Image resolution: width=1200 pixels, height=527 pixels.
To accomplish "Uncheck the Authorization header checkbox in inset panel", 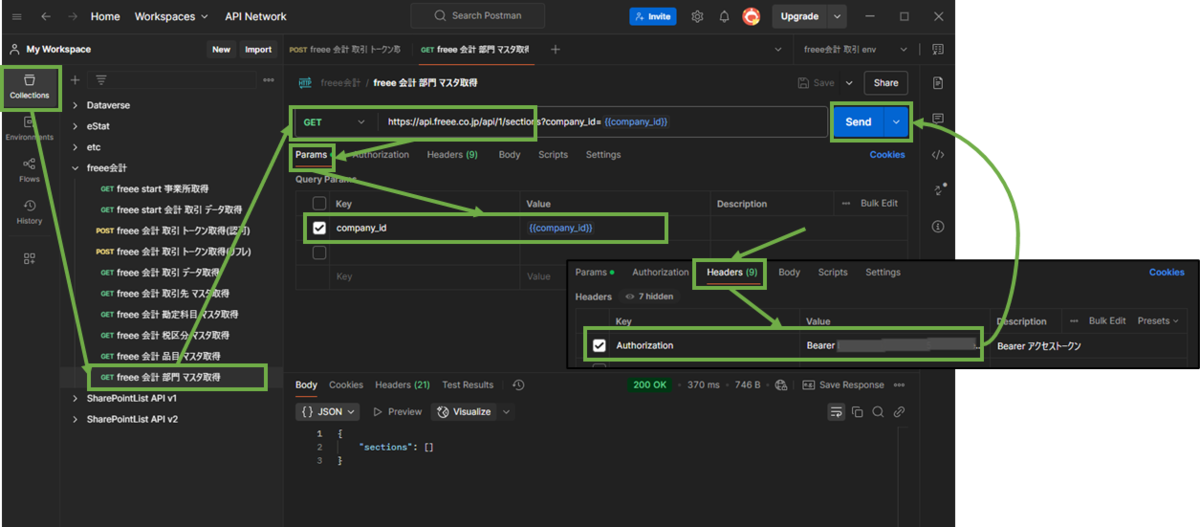I will point(599,346).
